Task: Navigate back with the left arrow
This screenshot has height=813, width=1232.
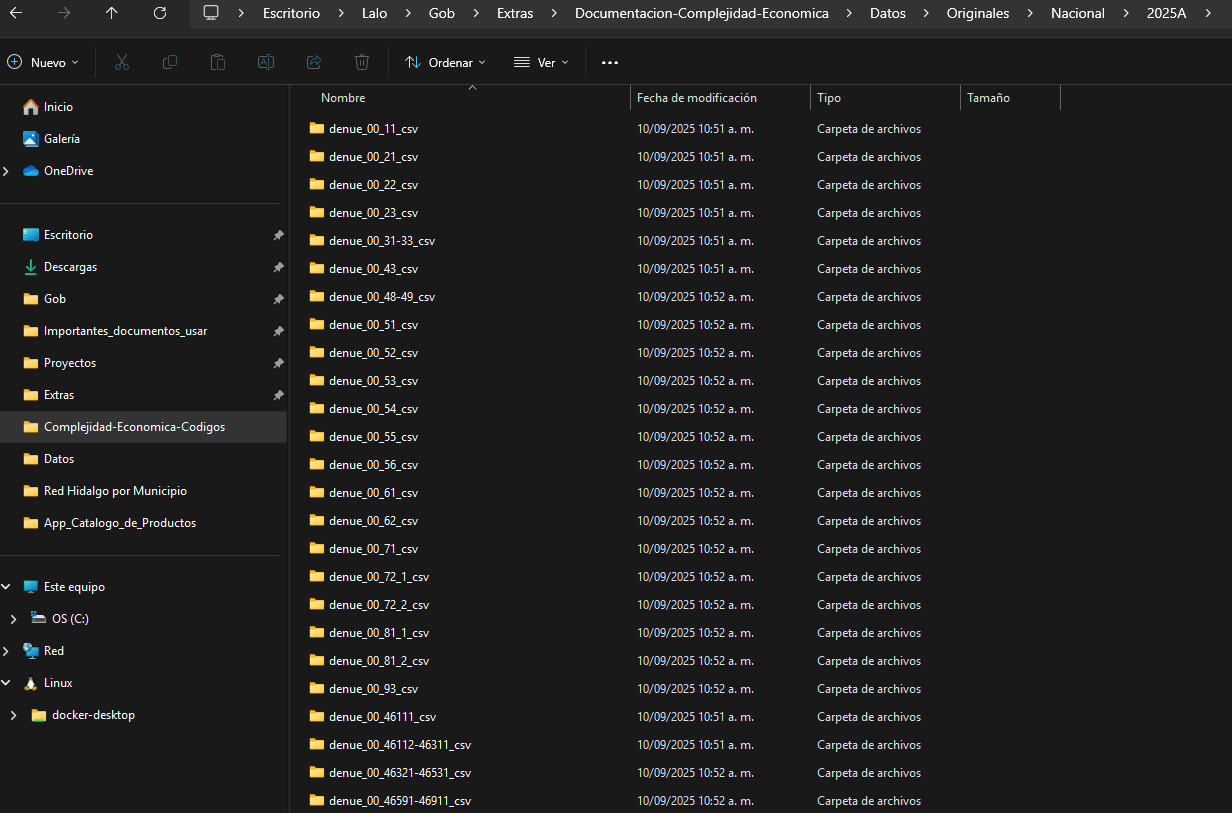Action: click(16, 13)
